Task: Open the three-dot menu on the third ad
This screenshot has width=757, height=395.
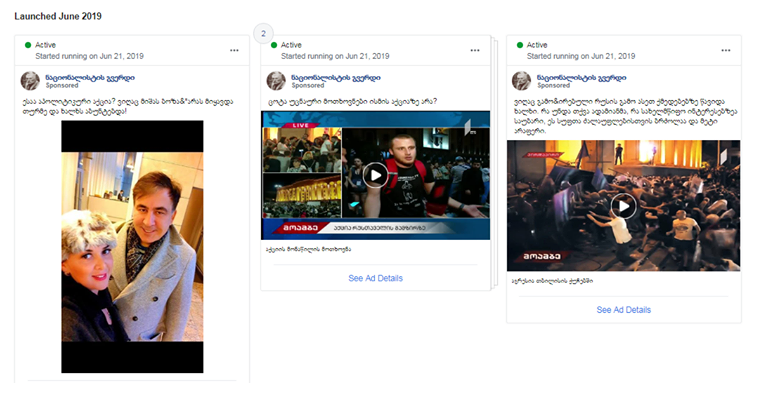Action: 726,50
